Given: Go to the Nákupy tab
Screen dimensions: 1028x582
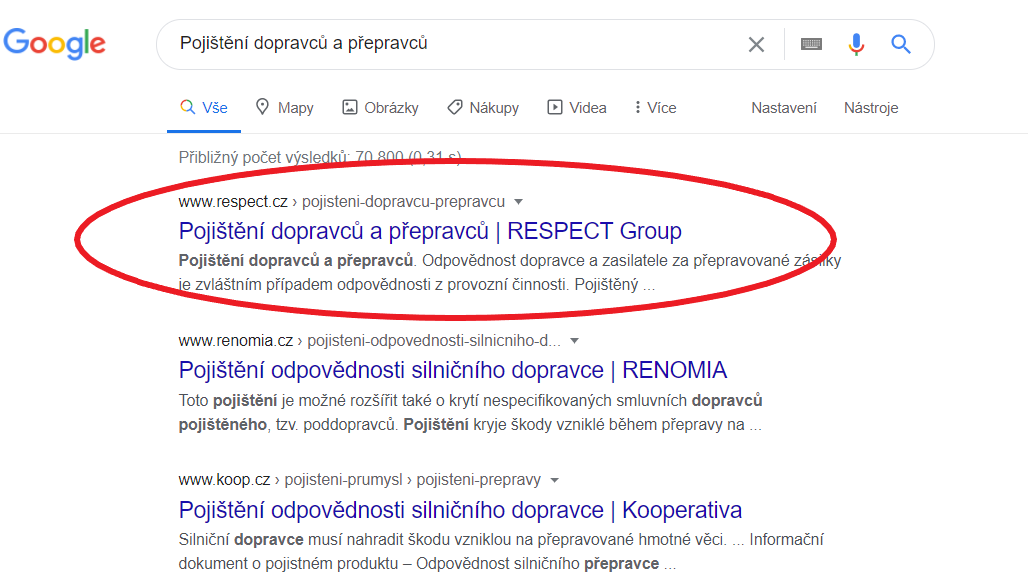Looking at the screenshot, I should (483, 107).
